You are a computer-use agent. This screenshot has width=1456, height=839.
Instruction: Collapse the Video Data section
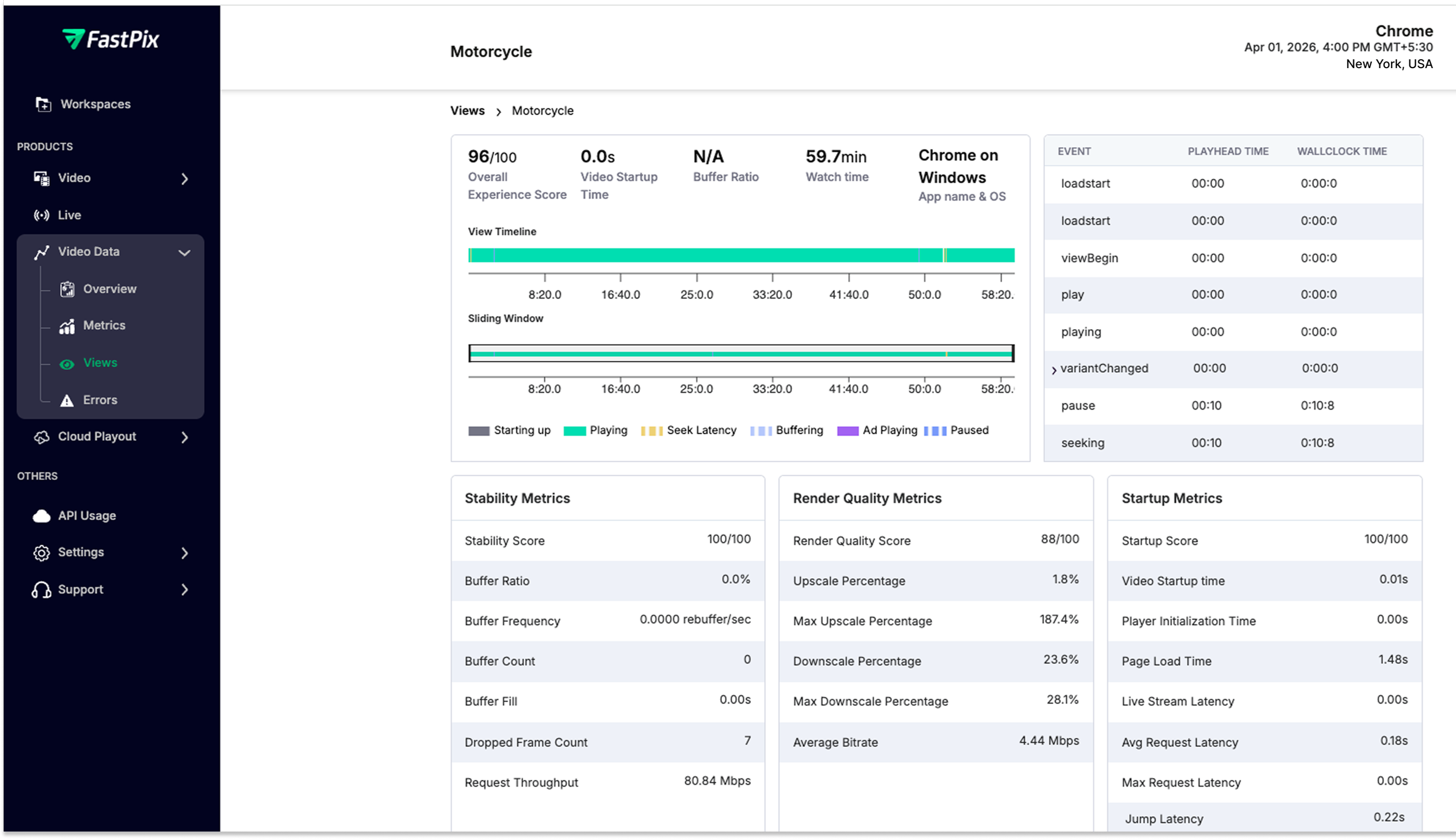184,252
